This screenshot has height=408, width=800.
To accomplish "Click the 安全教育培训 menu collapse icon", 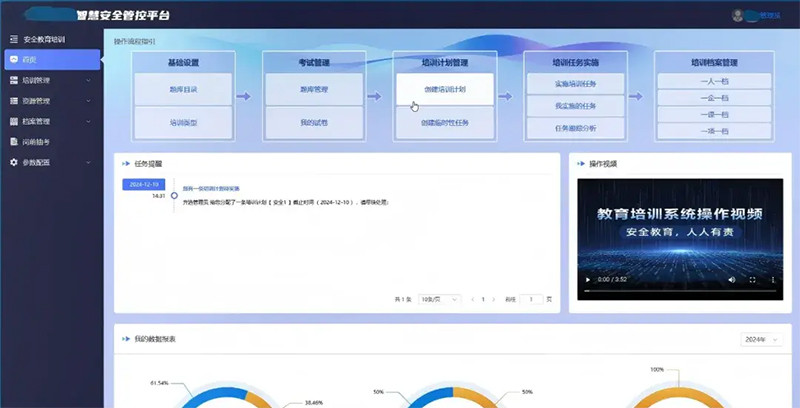I will click(x=14, y=39).
